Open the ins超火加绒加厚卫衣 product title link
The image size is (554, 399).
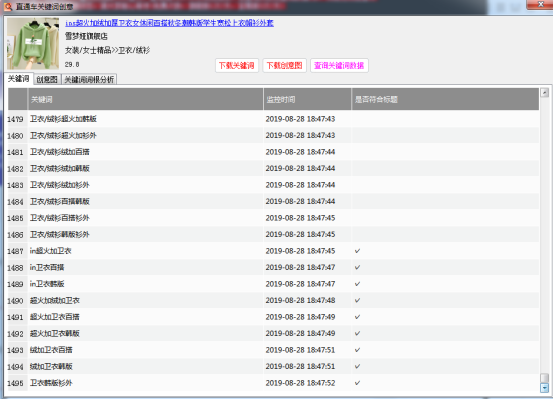tap(169, 23)
